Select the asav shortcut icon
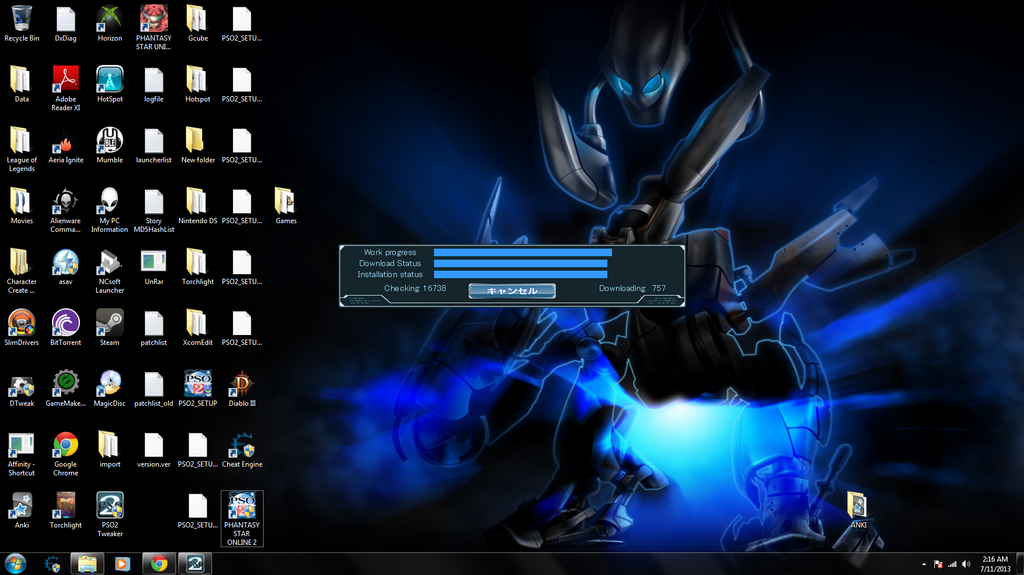1024x575 pixels. (x=65, y=267)
